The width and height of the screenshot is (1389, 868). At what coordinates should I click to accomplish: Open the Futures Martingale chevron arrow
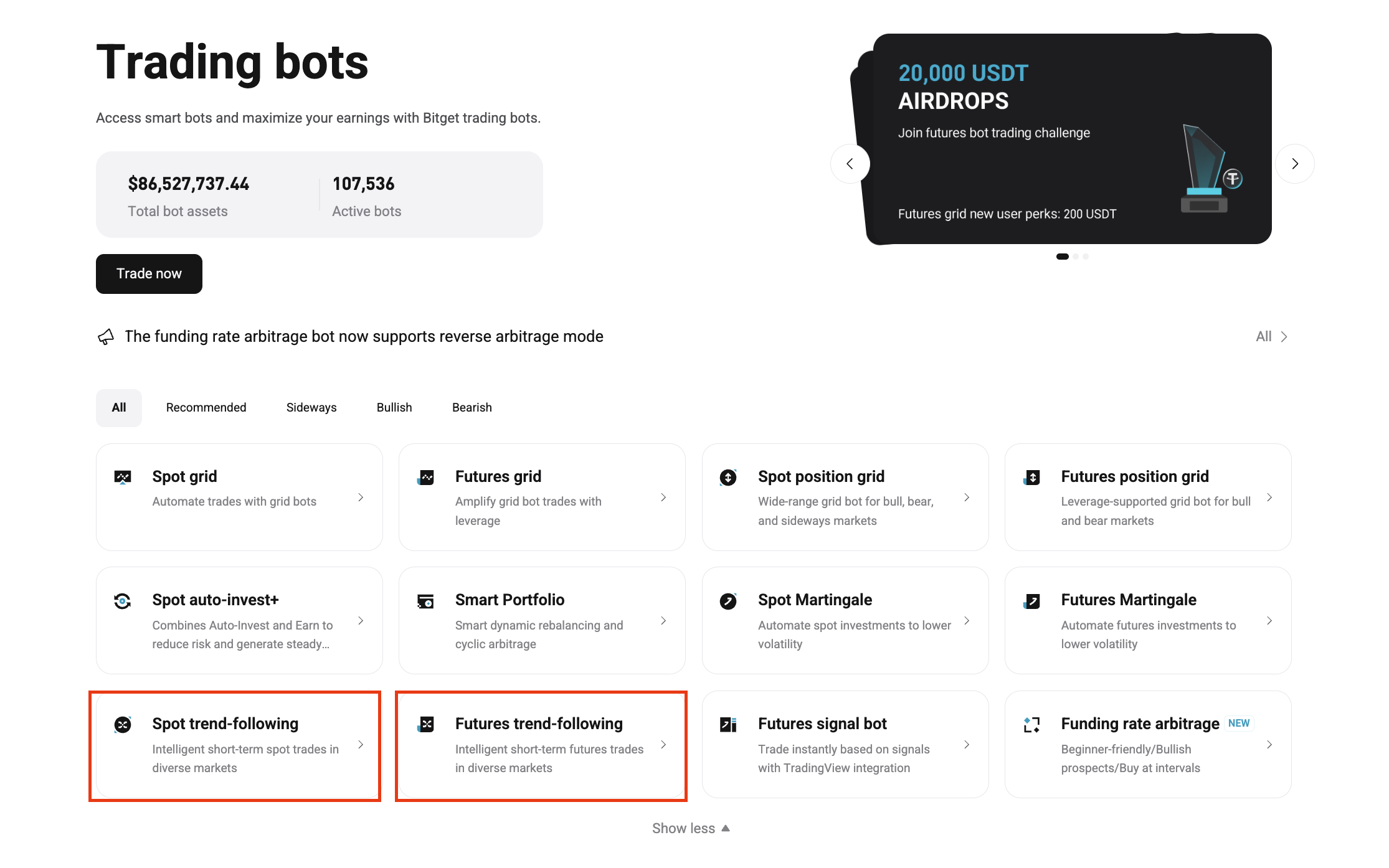[1269, 621]
